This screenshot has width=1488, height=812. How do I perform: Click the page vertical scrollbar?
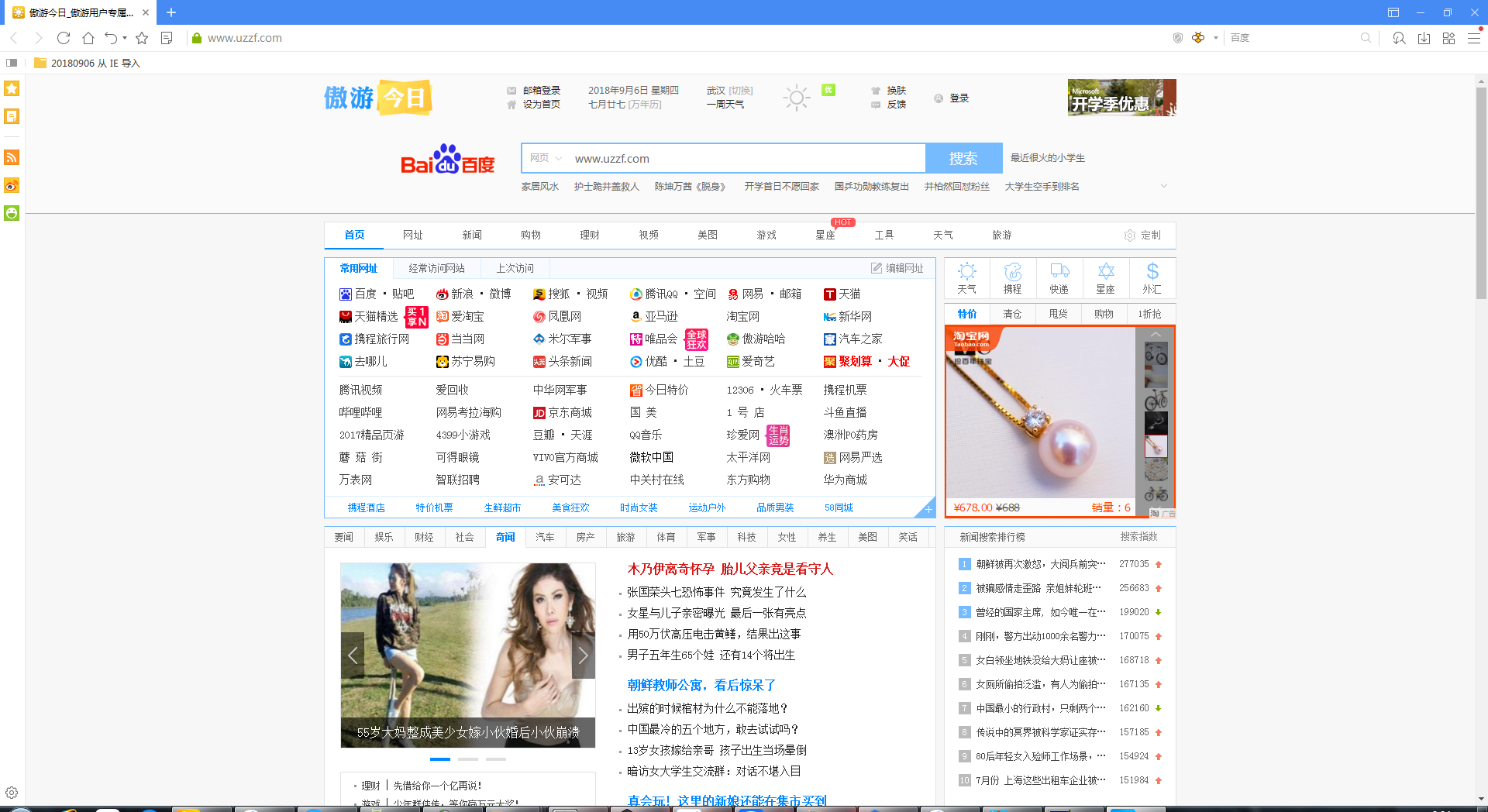1481,192
